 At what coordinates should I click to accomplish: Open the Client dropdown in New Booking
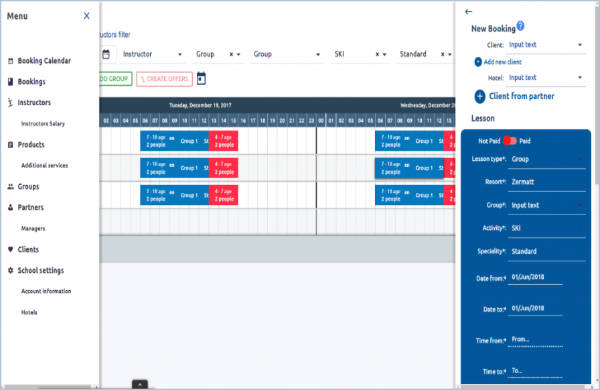coord(546,45)
